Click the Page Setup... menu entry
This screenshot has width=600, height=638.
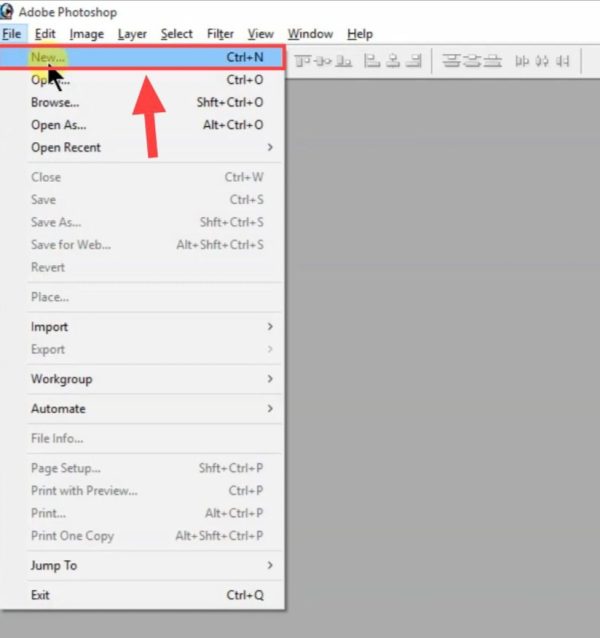click(x=141, y=468)
